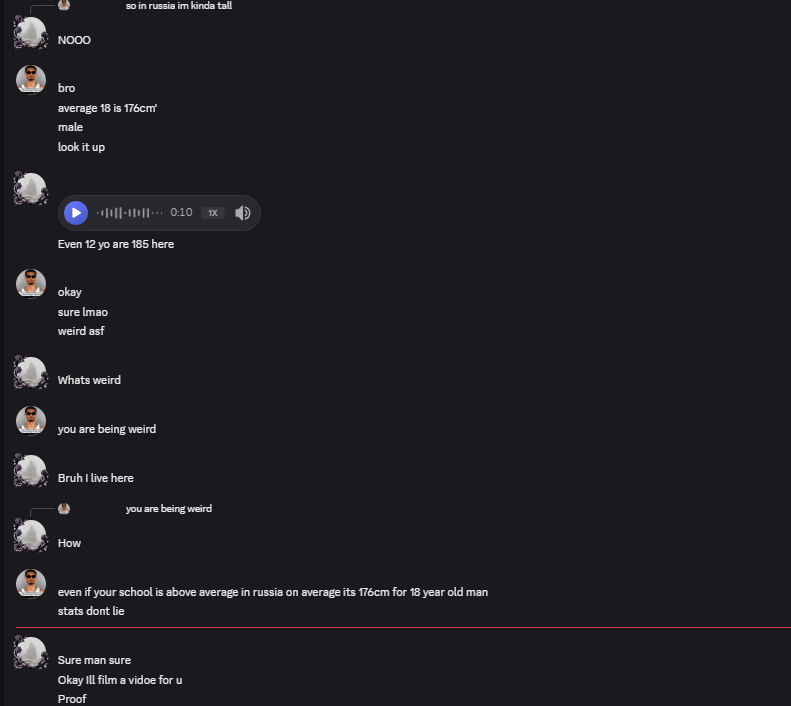Click small reply avatar above 'NOOO'
The width and height of the screenshot is (791, 706).
pyautogui.click(x=64, y=5)
